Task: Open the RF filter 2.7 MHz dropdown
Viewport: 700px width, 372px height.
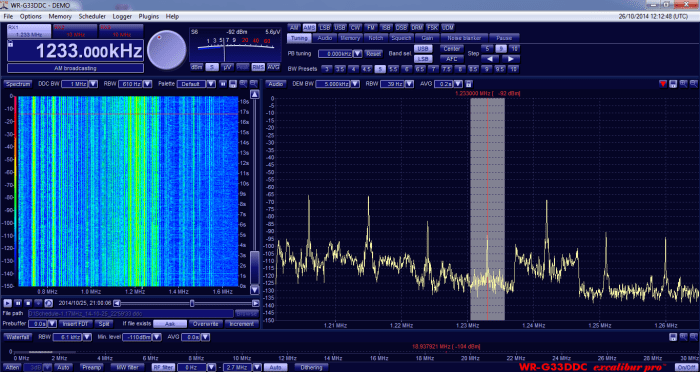Action: (x=257, y=368)
